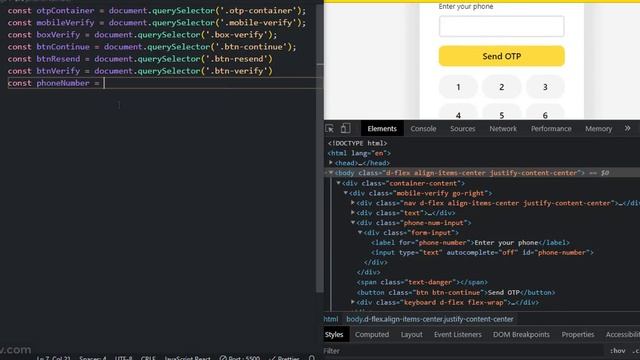Select the inspect element picker icon
The height and width of the screenshot is (360, 640).
pyautogui.click(x=330, y=129)
